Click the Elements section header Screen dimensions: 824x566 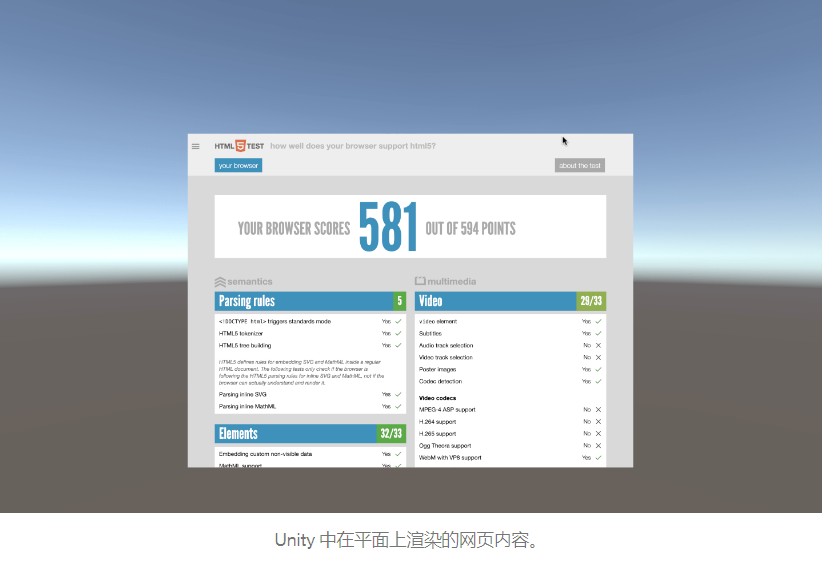310,434
